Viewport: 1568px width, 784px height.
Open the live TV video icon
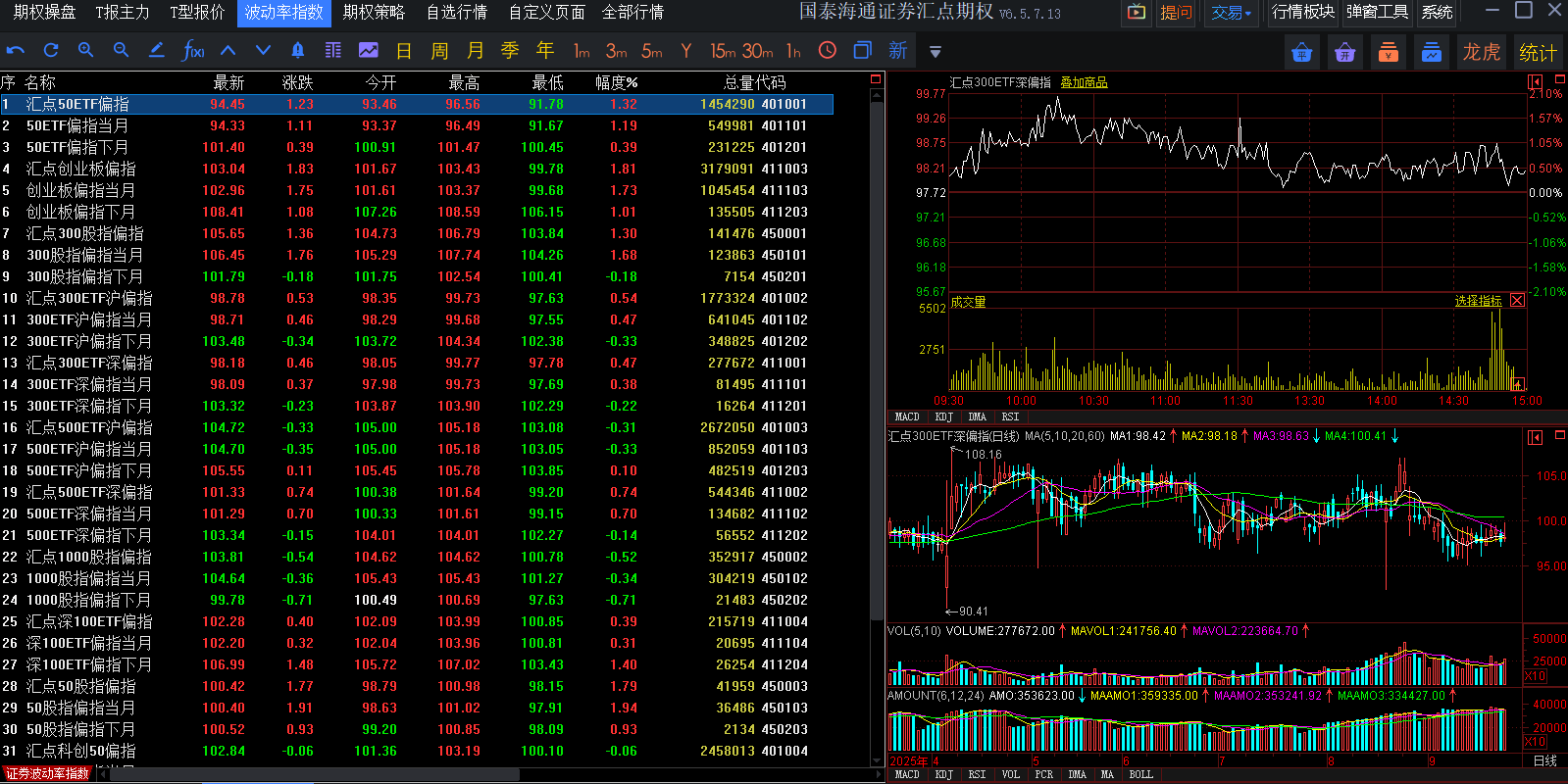[1136, 13]
